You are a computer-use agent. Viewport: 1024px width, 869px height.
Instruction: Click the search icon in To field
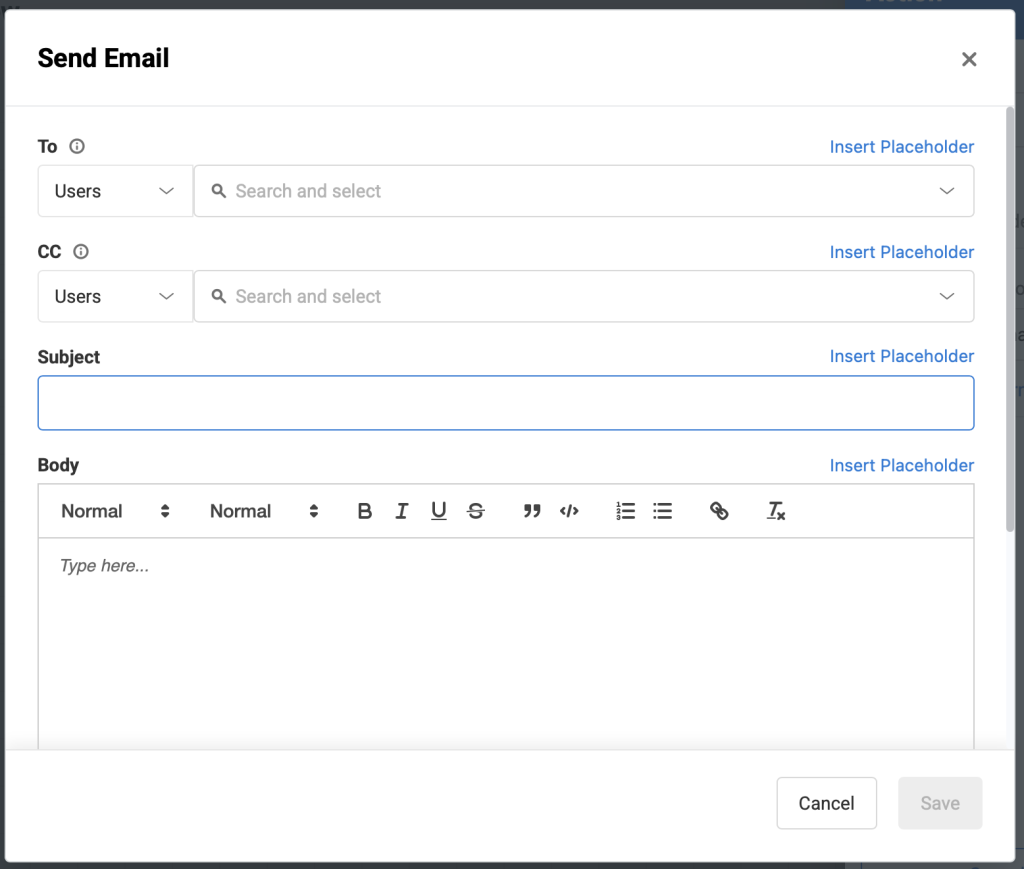coord(219,191)
